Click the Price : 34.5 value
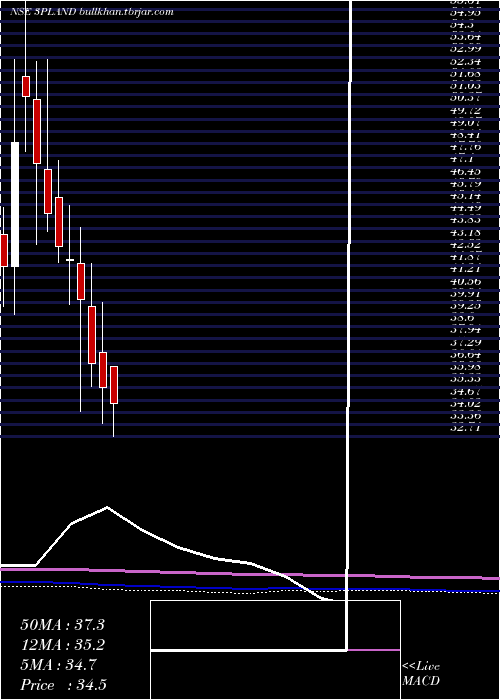 pos(63,685)
